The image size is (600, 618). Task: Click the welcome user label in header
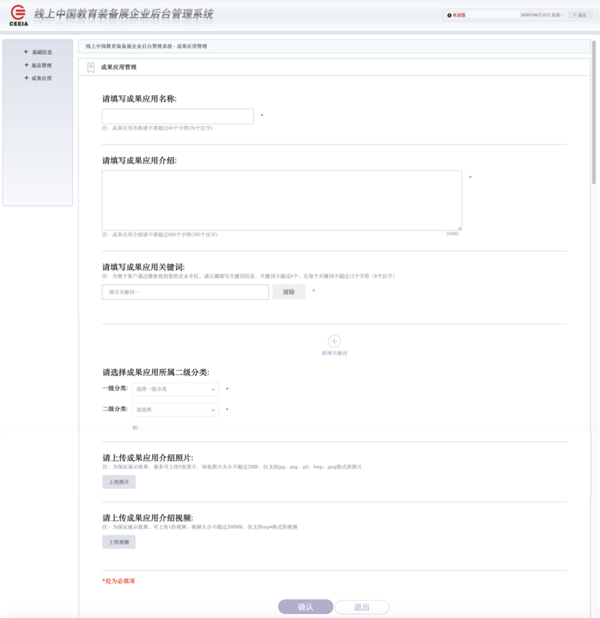tap(460, 16)
